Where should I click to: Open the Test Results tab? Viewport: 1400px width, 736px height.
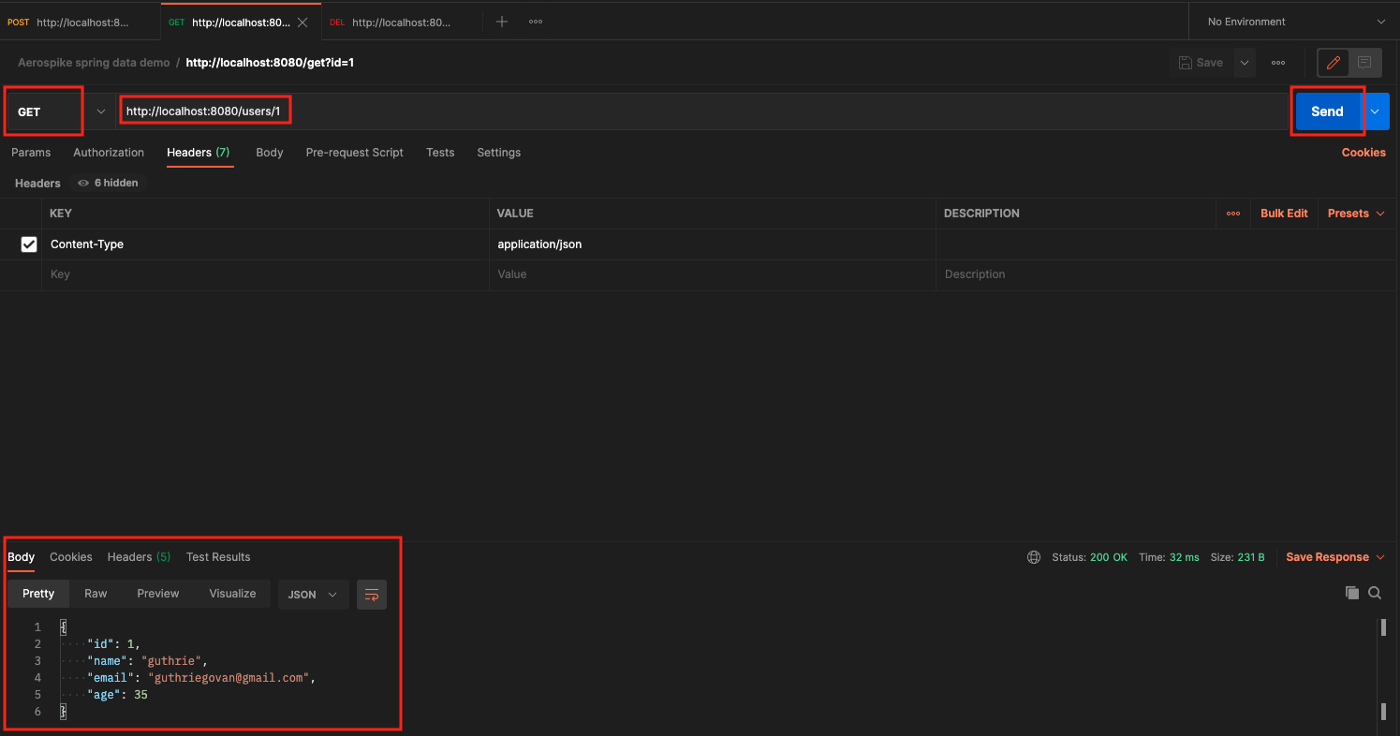(218, 557)
